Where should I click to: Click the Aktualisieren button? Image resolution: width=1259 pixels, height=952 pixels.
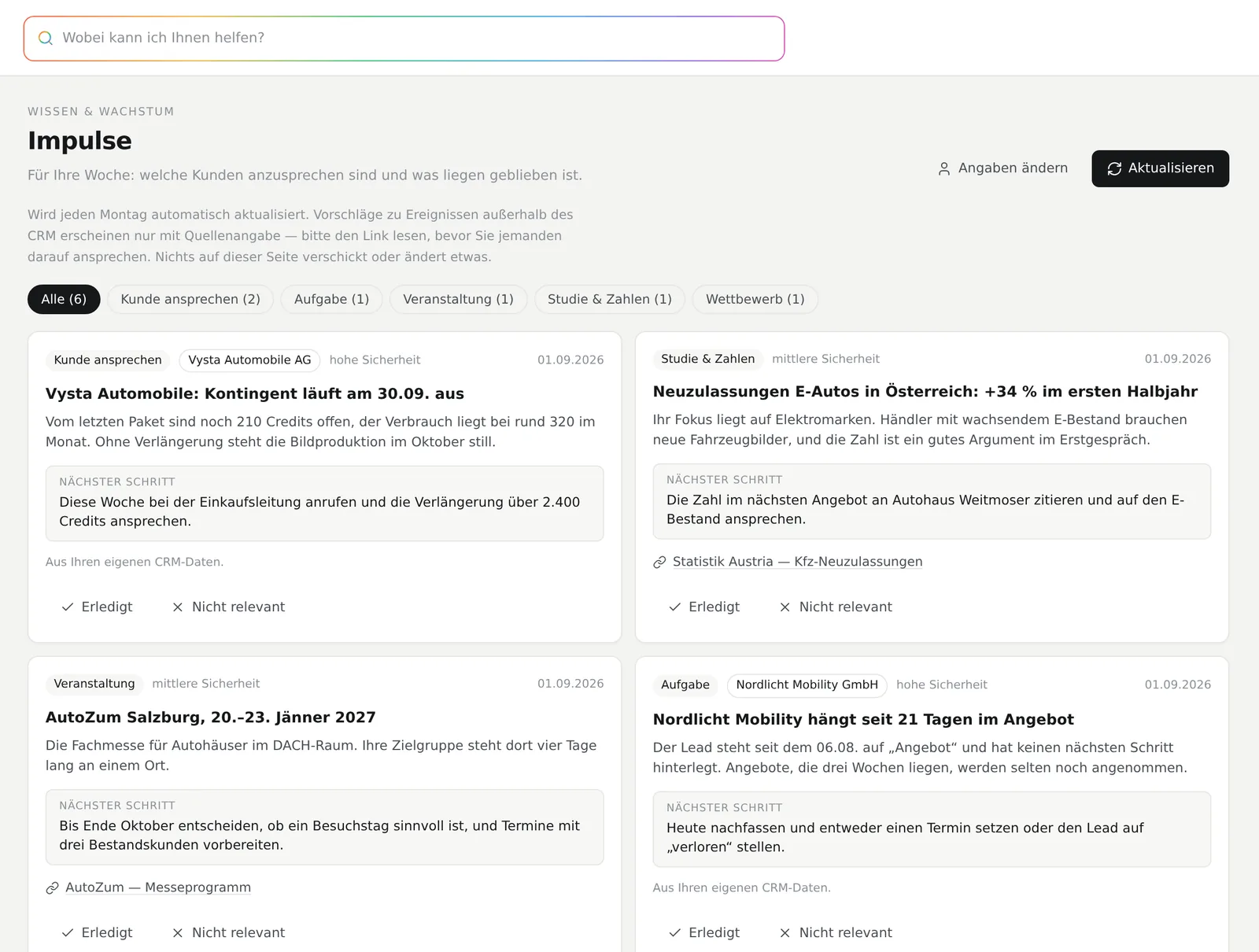[1160, 168]
